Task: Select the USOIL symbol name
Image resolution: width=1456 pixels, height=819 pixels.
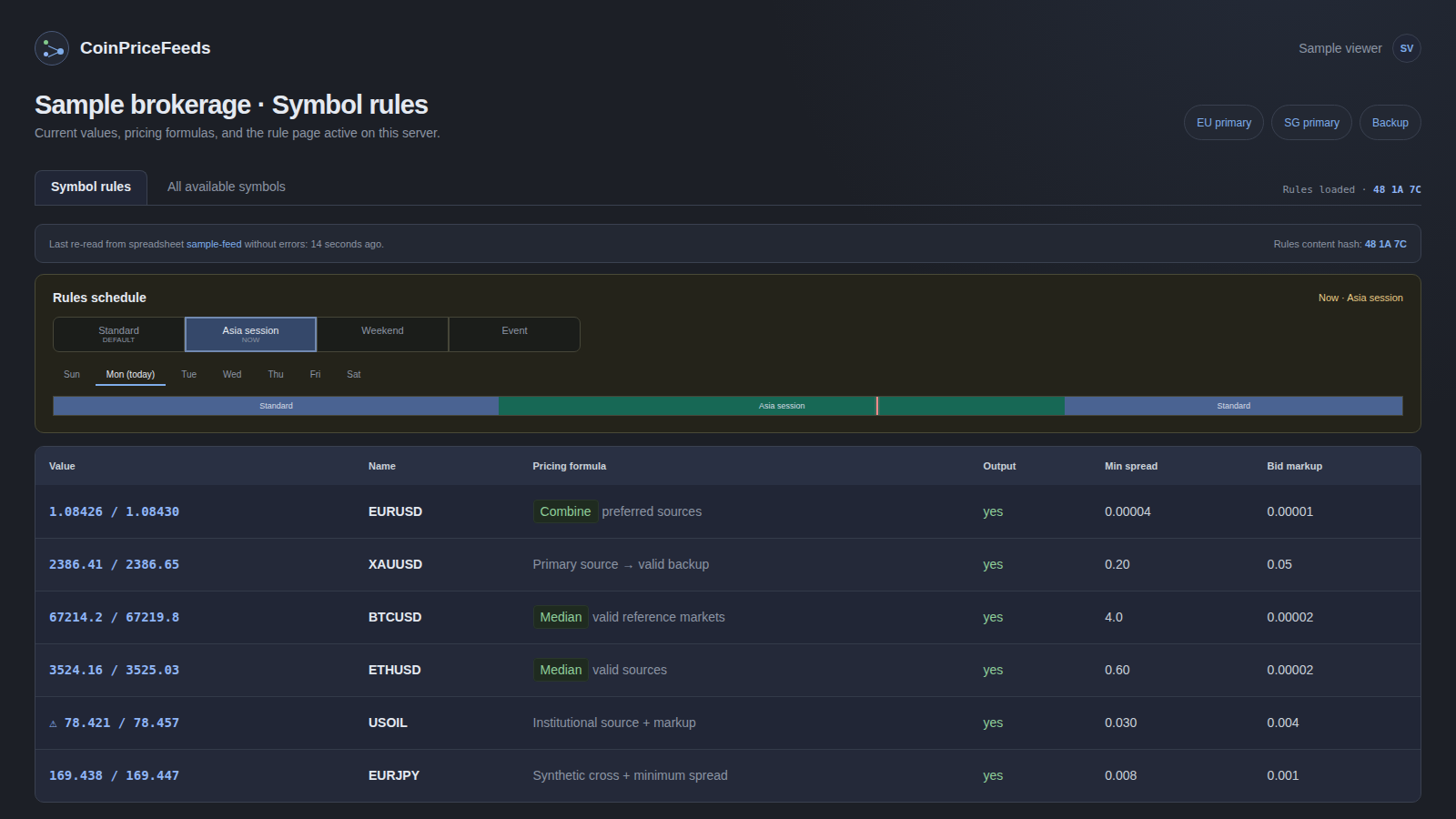Action: click(388, 723)
